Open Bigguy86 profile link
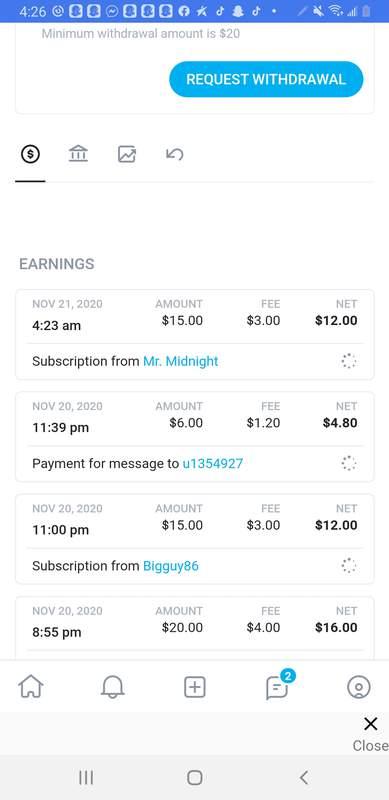Image resolution: width=389 pixels, height=800 pixels. (171, 566)
